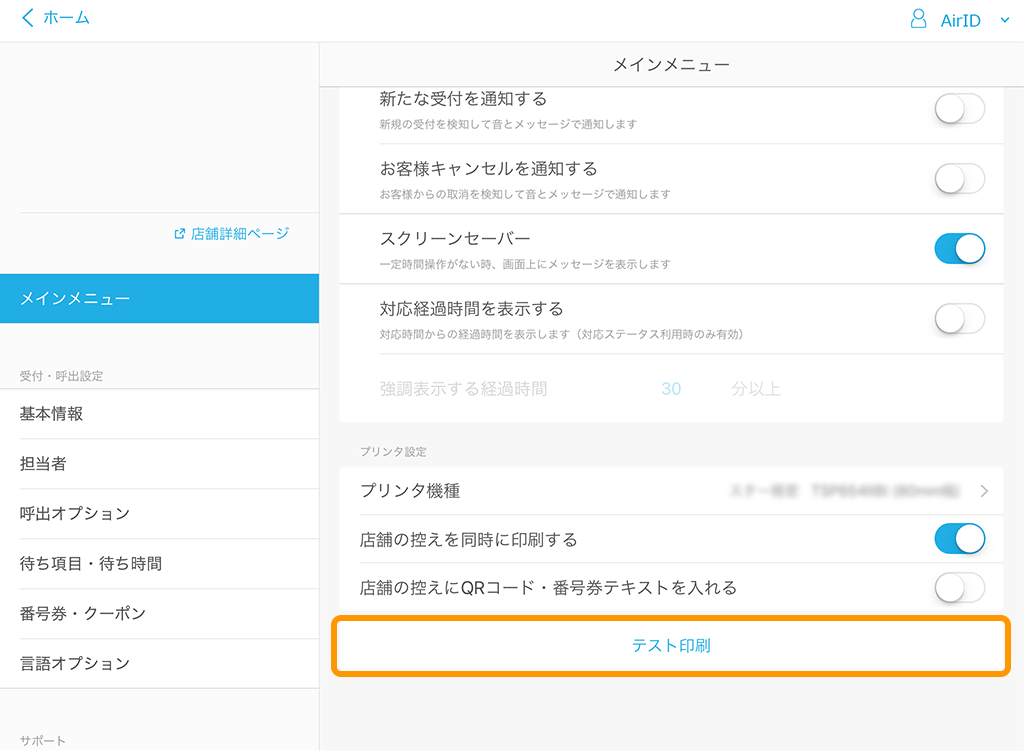Screen dimensions: 1024x751
Task: Open 基本情報 in the sidebar
Action: pyautogui.click(x=159, y=414)
